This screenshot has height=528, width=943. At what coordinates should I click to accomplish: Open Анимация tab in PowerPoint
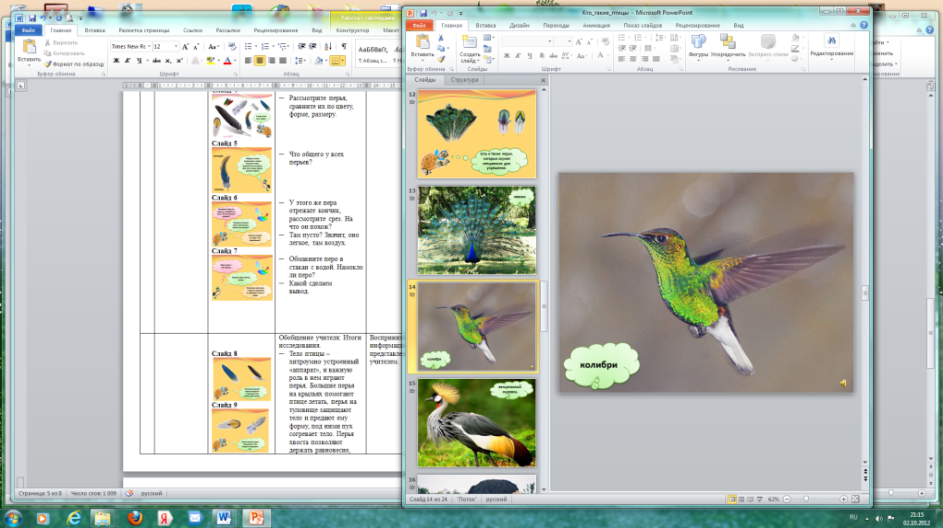point(595,25)
